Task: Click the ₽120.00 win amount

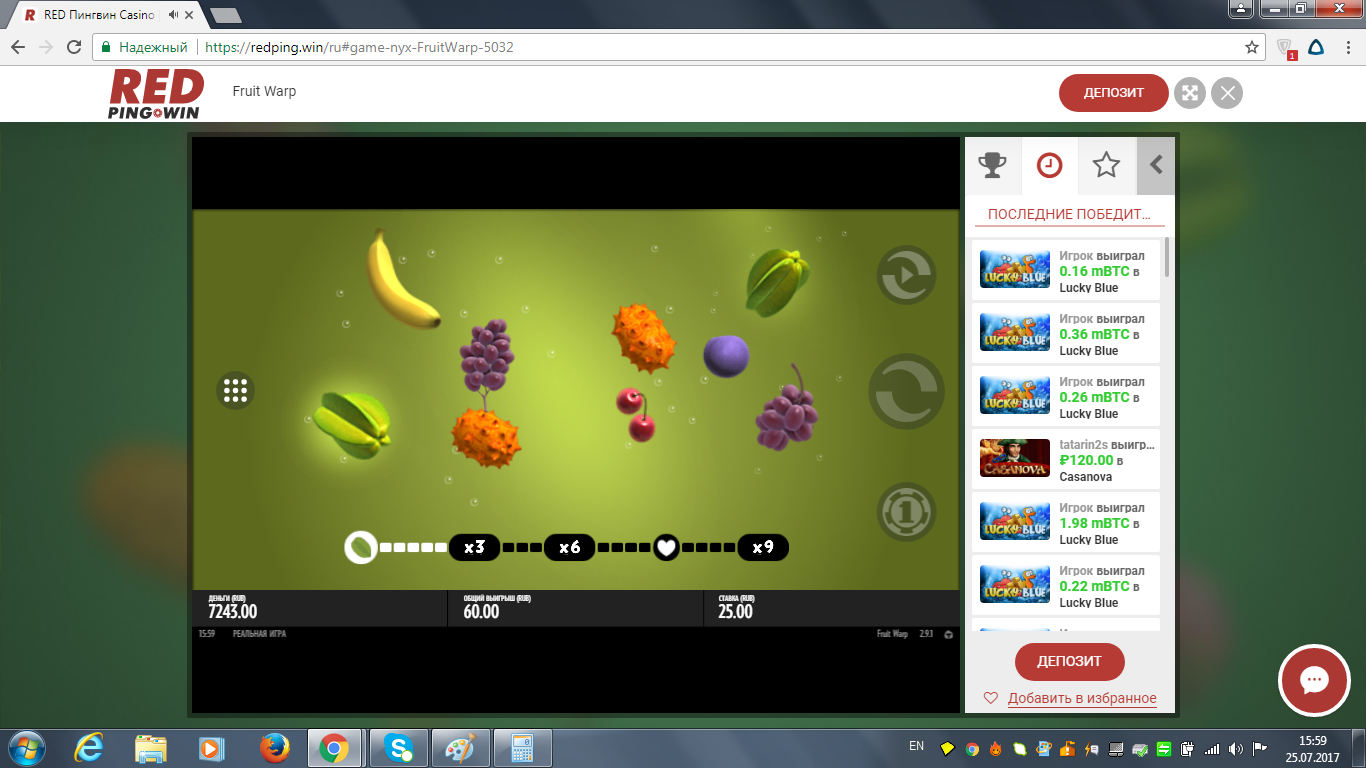Action: click(1086, 460)
